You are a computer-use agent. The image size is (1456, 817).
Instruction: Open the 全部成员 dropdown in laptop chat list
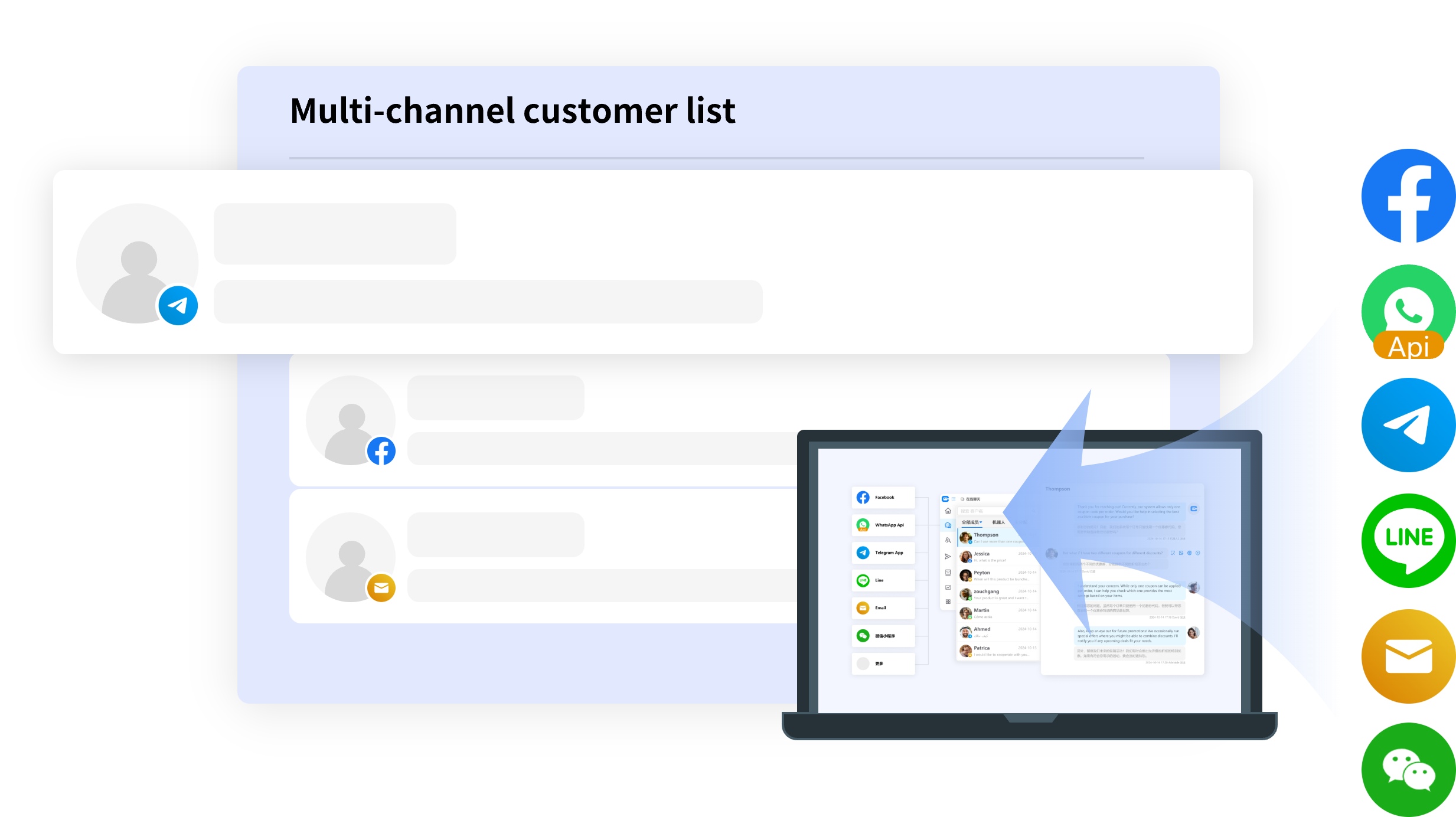(x=971, y=522)
